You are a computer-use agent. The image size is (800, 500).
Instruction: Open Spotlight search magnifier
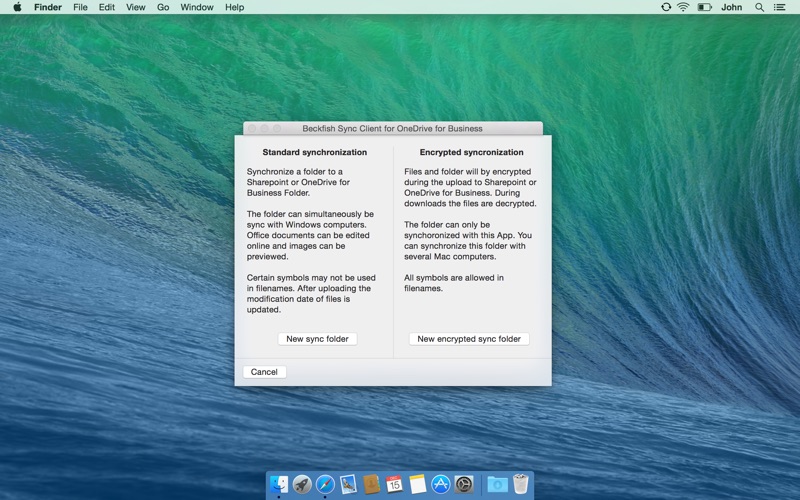coord(759,7)
